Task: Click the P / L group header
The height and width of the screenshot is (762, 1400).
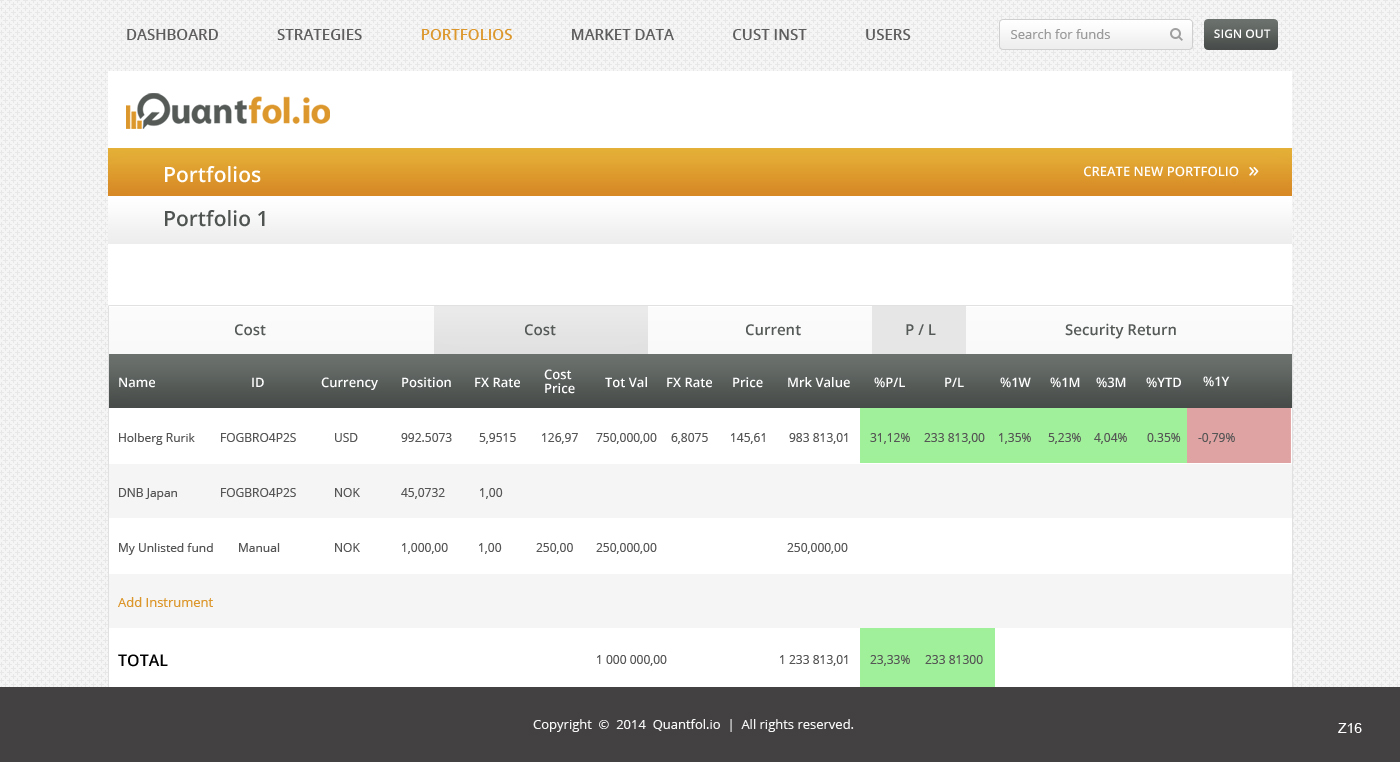Action: pyautogui.click(x=920, y=330)
